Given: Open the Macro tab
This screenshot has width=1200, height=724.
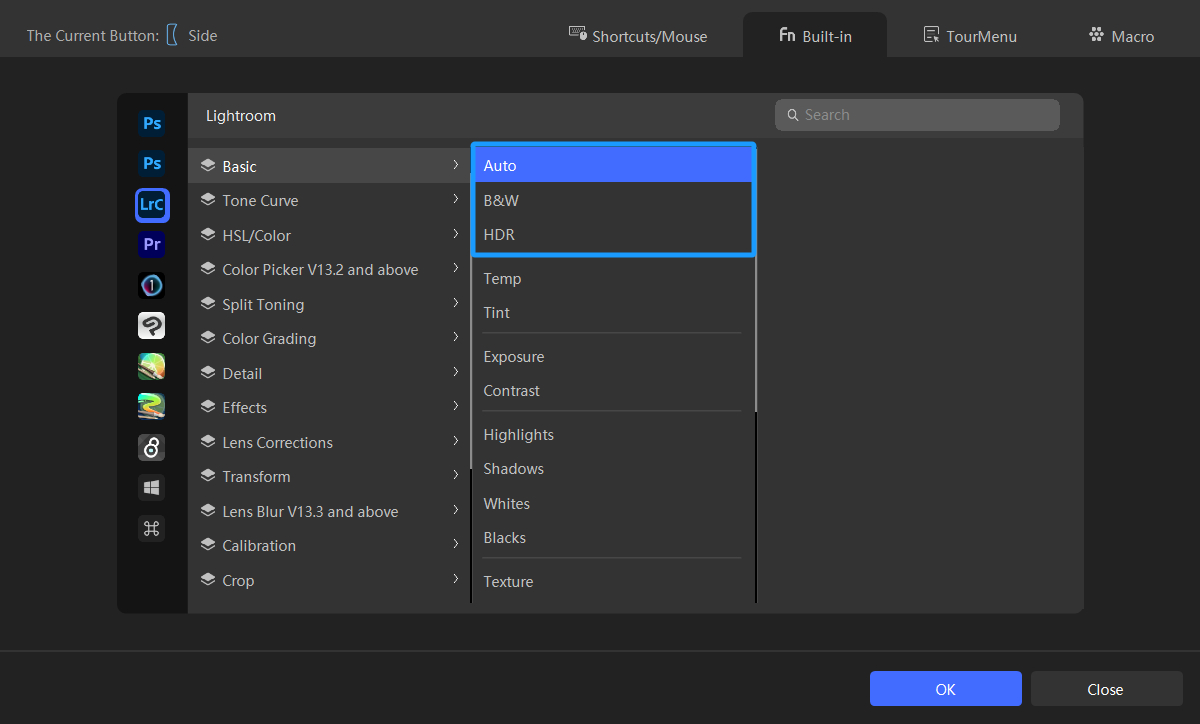Looking at the screenshot, I should click(1121, 36).
